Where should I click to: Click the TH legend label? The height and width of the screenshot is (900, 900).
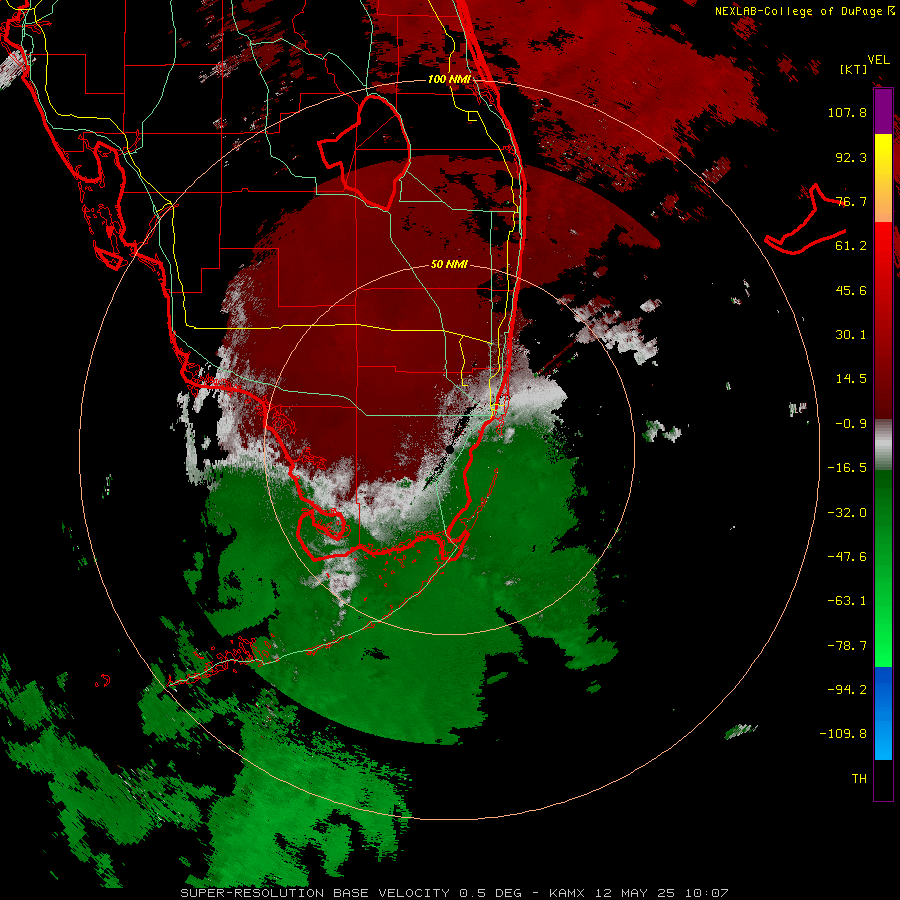tap(859, 779)
